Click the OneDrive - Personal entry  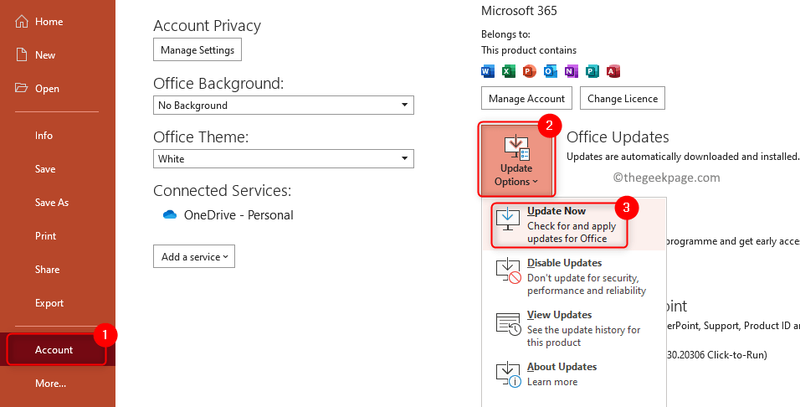[228, 215]
